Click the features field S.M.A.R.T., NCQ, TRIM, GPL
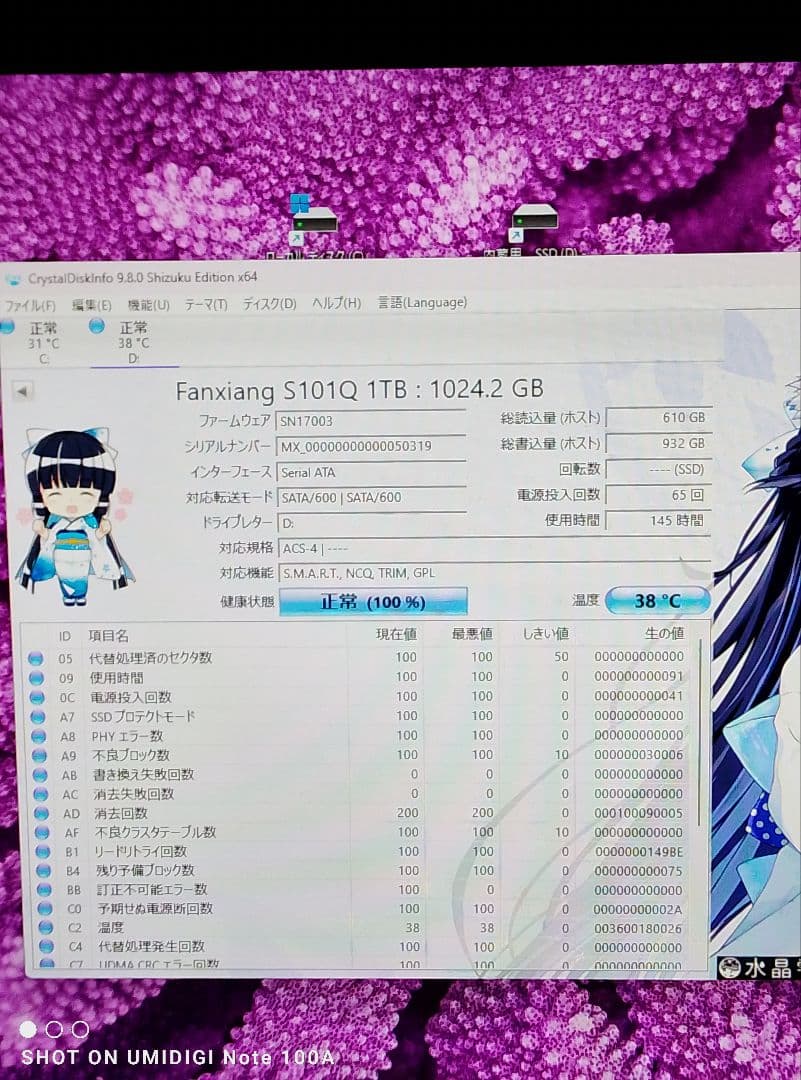The image size is (801, 1080). (x=495, y=573)
